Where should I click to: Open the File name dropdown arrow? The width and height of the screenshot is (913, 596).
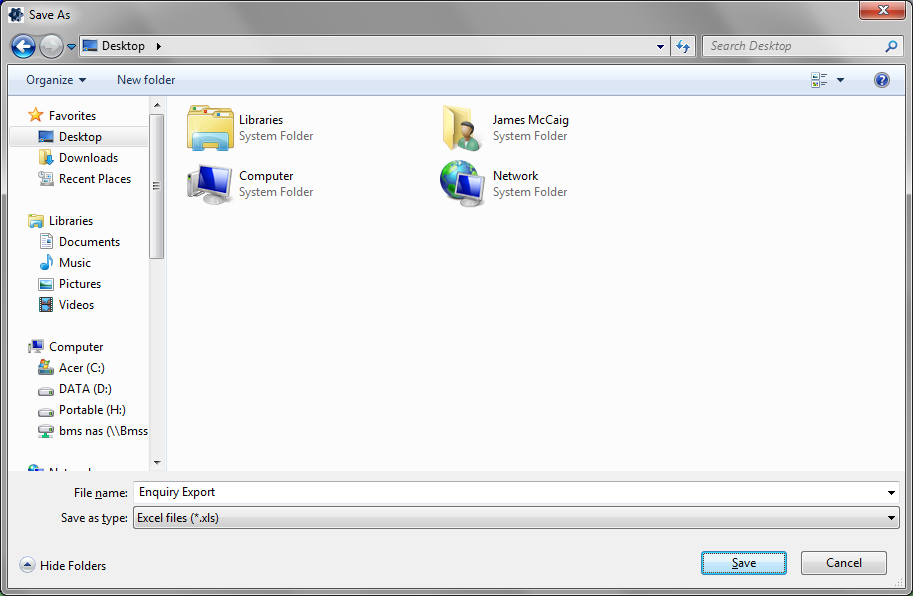(891, 493)
